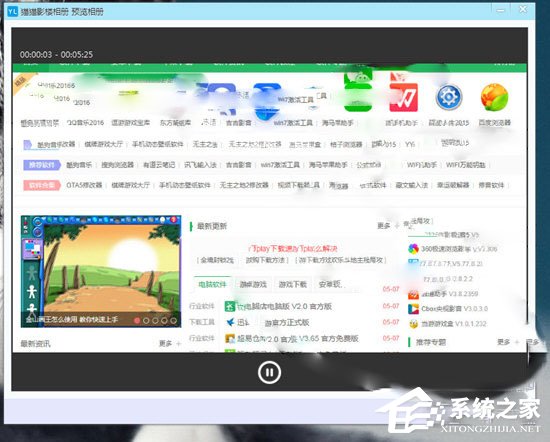Select the last hollow carousel dot
550x442 pixels.
[173, 320]
